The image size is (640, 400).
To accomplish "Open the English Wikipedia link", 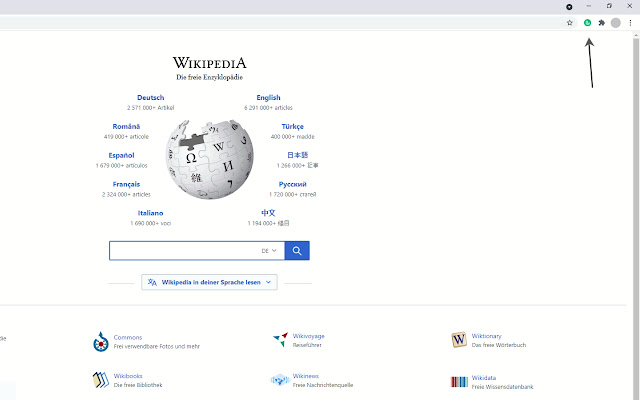I will (268, 98).
